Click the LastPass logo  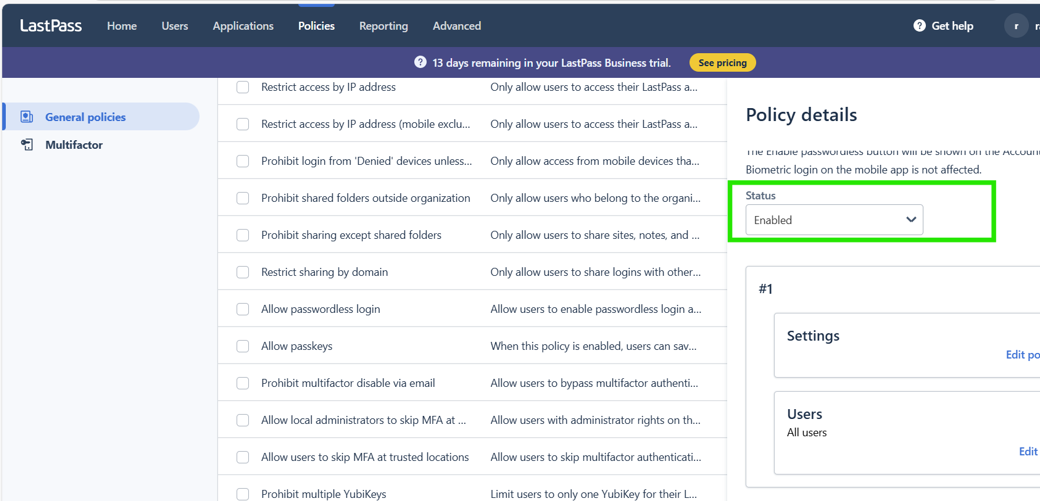(x=51, y=26)
